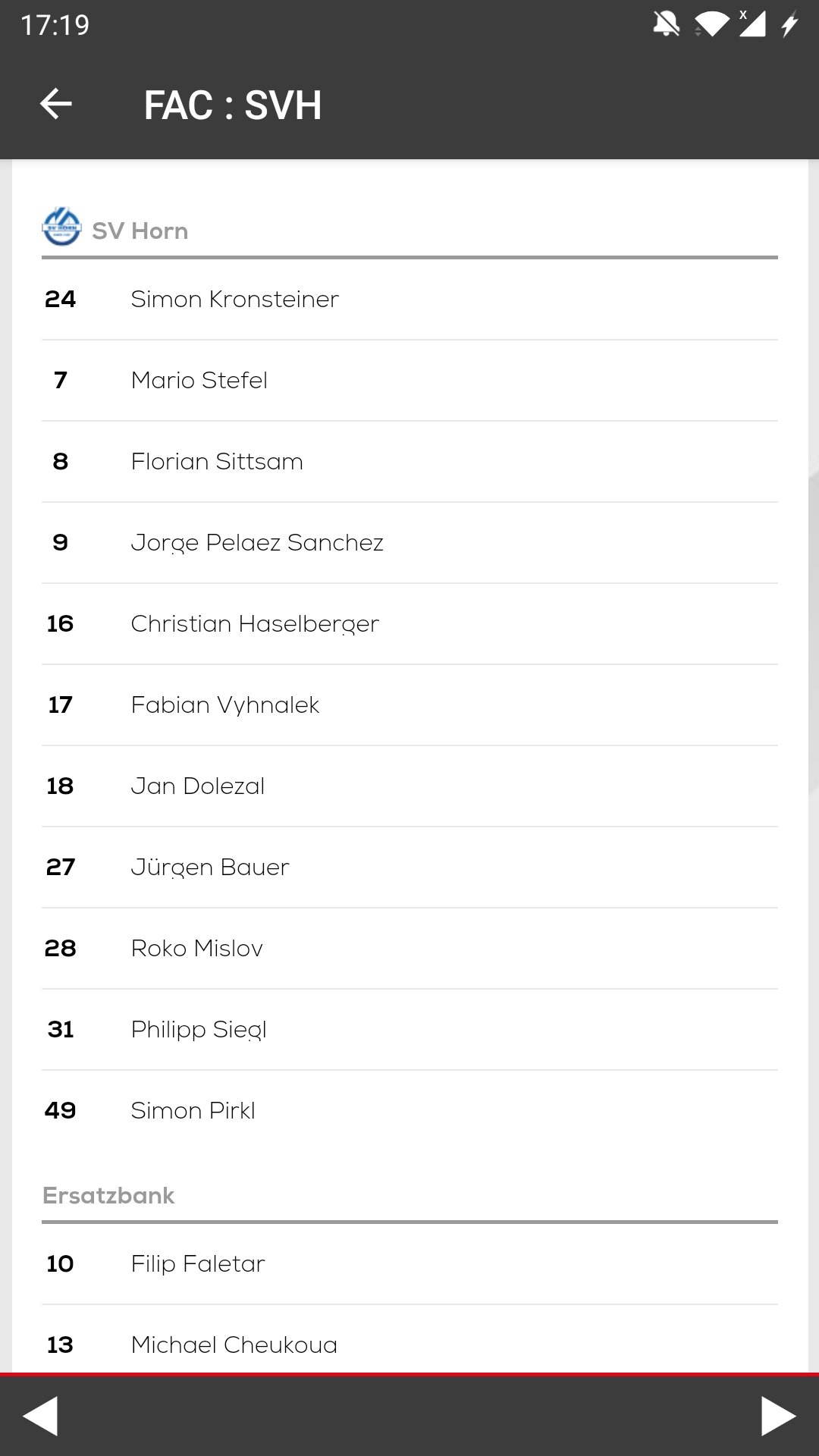Tap the battery charging icon
Image resolution: width=819 pixels, height=1456 pixels.
[789, 24]
